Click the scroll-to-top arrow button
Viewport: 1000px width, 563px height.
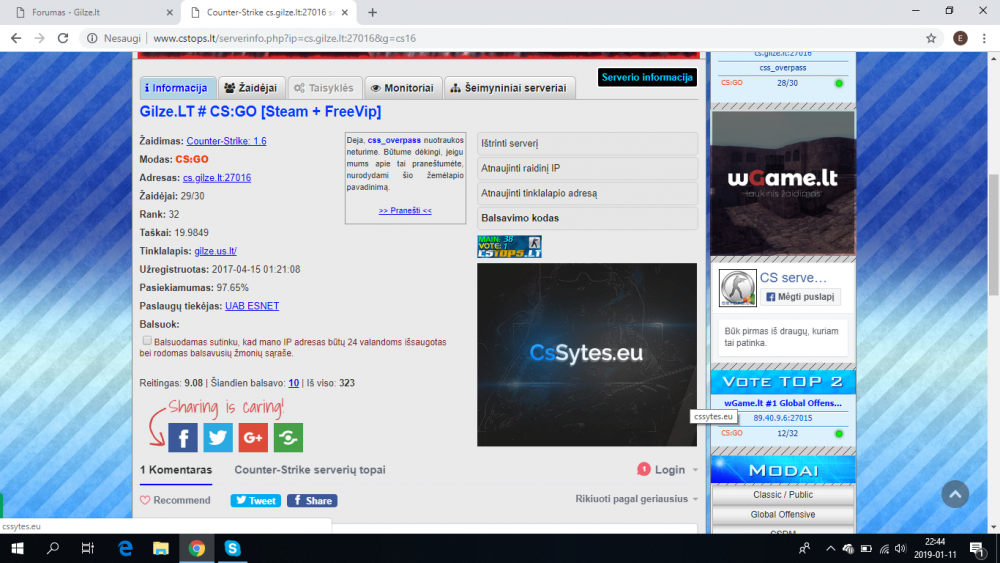[955, 494]
